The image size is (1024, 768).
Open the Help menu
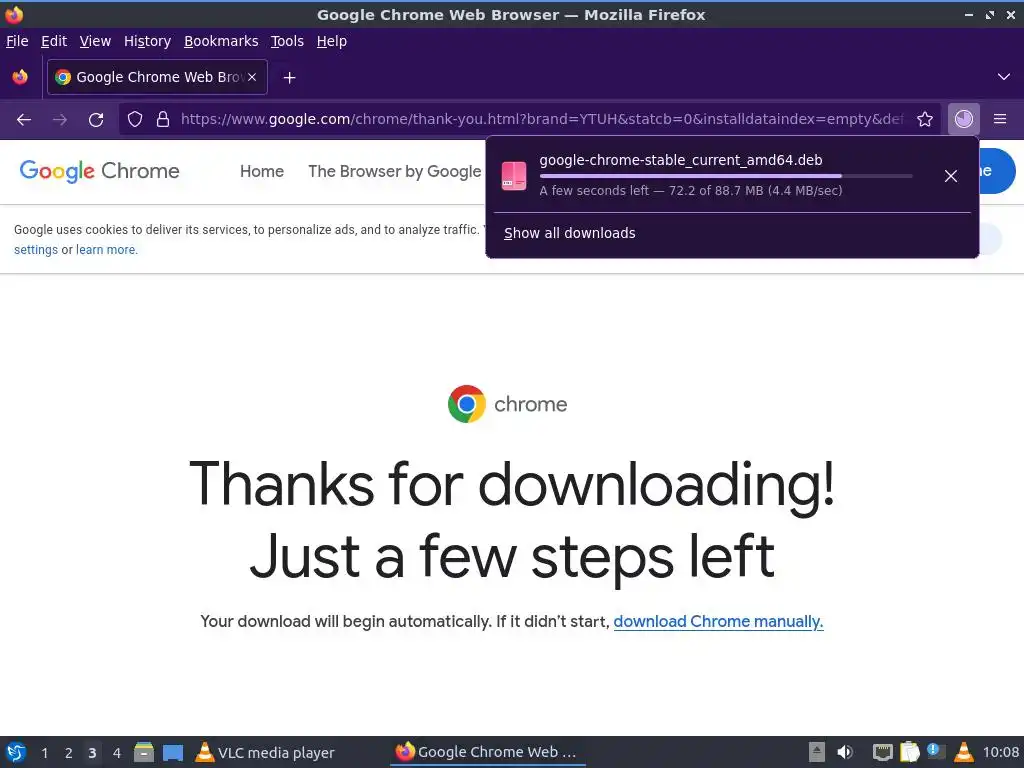[x=332, y=41]
